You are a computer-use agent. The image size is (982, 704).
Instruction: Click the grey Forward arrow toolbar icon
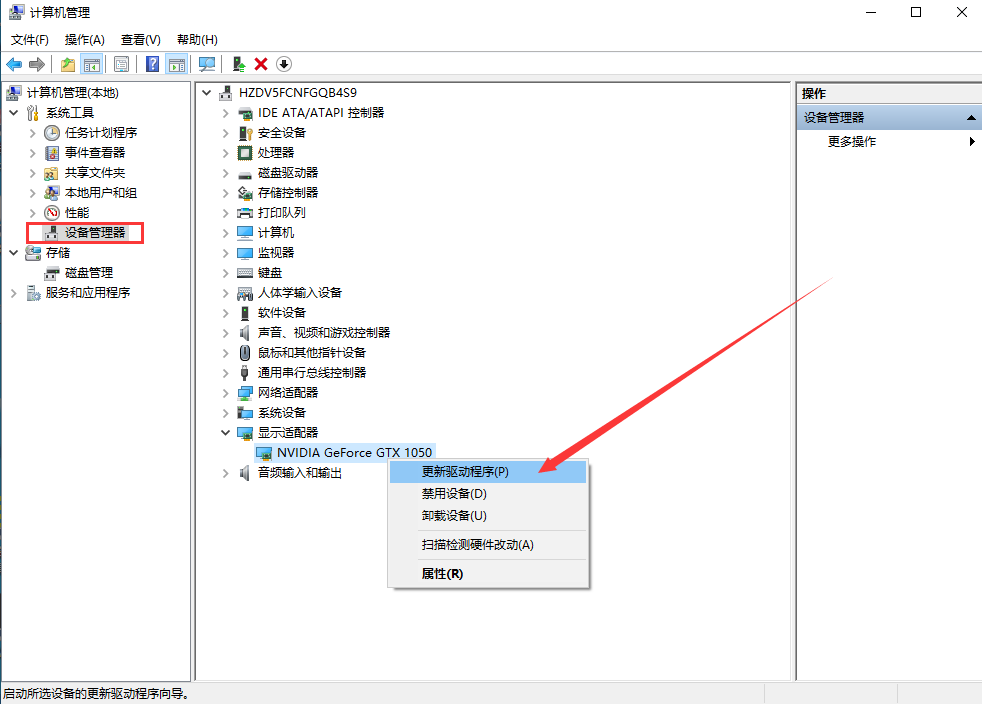tap(37, 64)
